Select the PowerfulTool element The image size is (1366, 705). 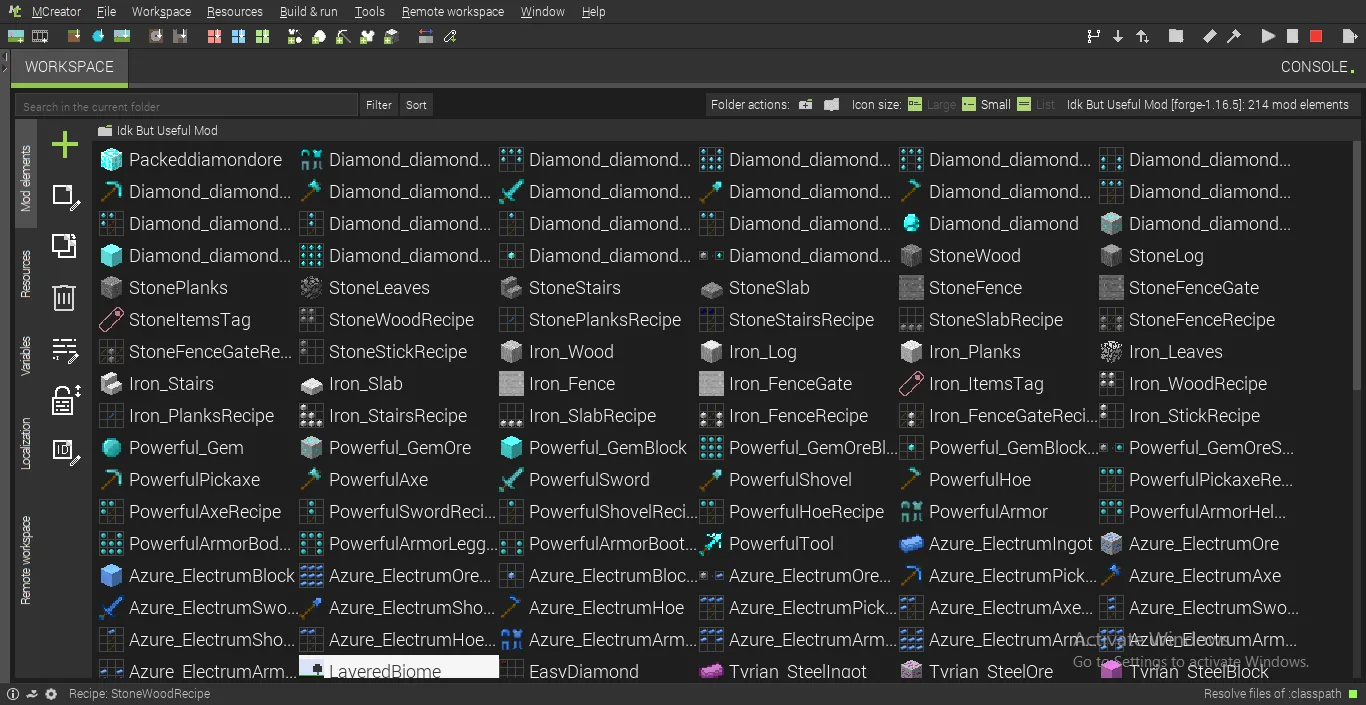pyautogui.click(x=767, y=544)
